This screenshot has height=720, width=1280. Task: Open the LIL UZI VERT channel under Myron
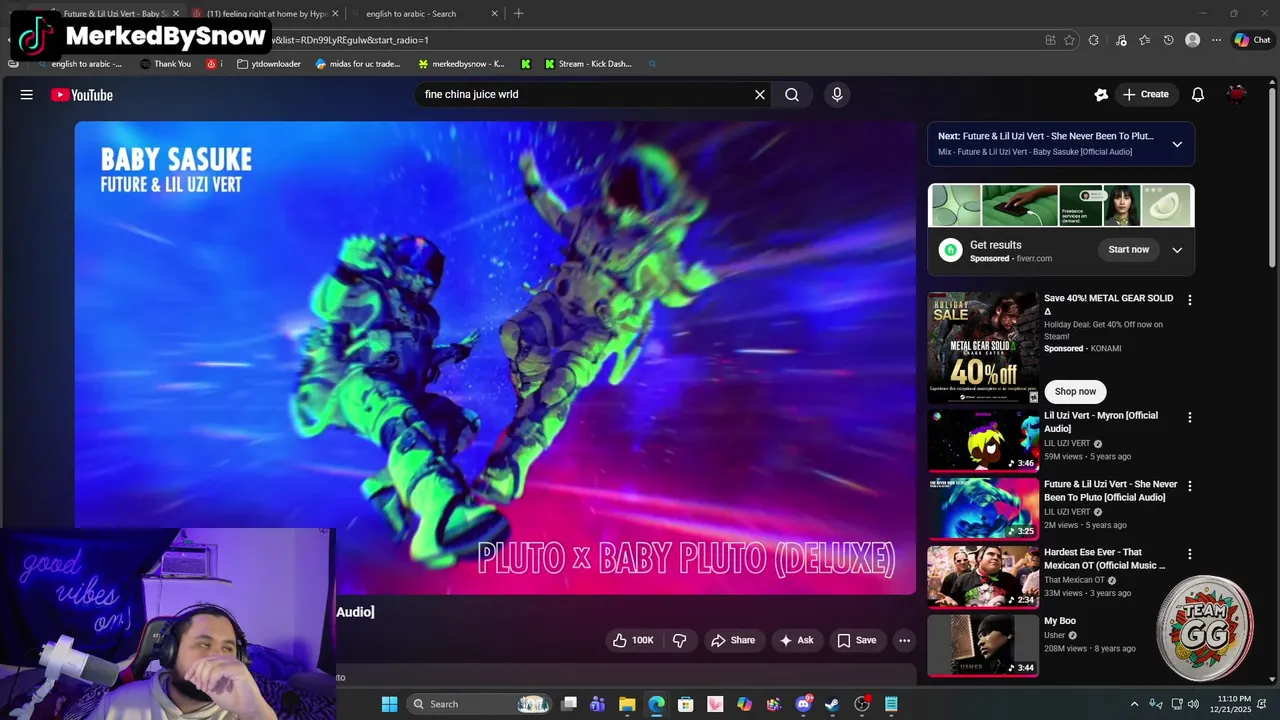coord(1067,444)
